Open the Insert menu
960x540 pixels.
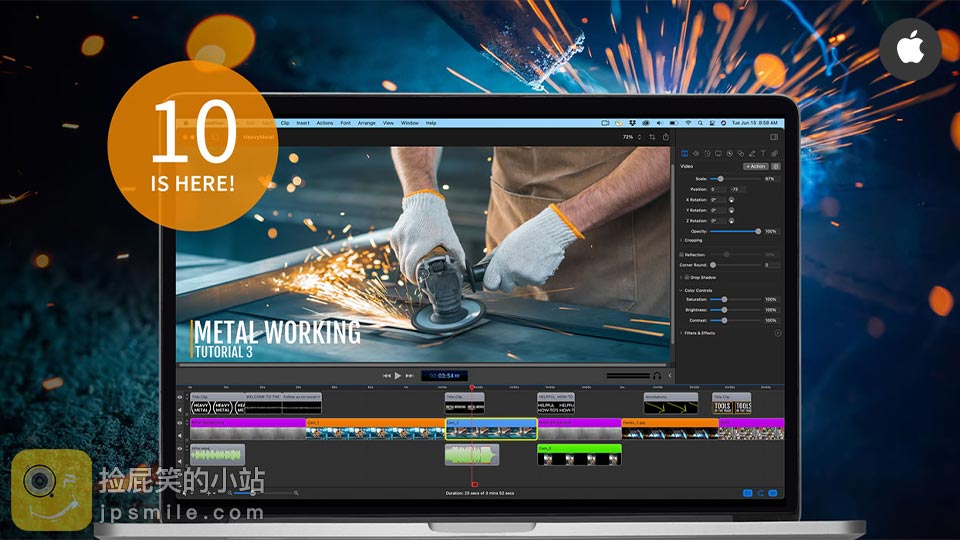pyautogui.click(x=303, y=123)
